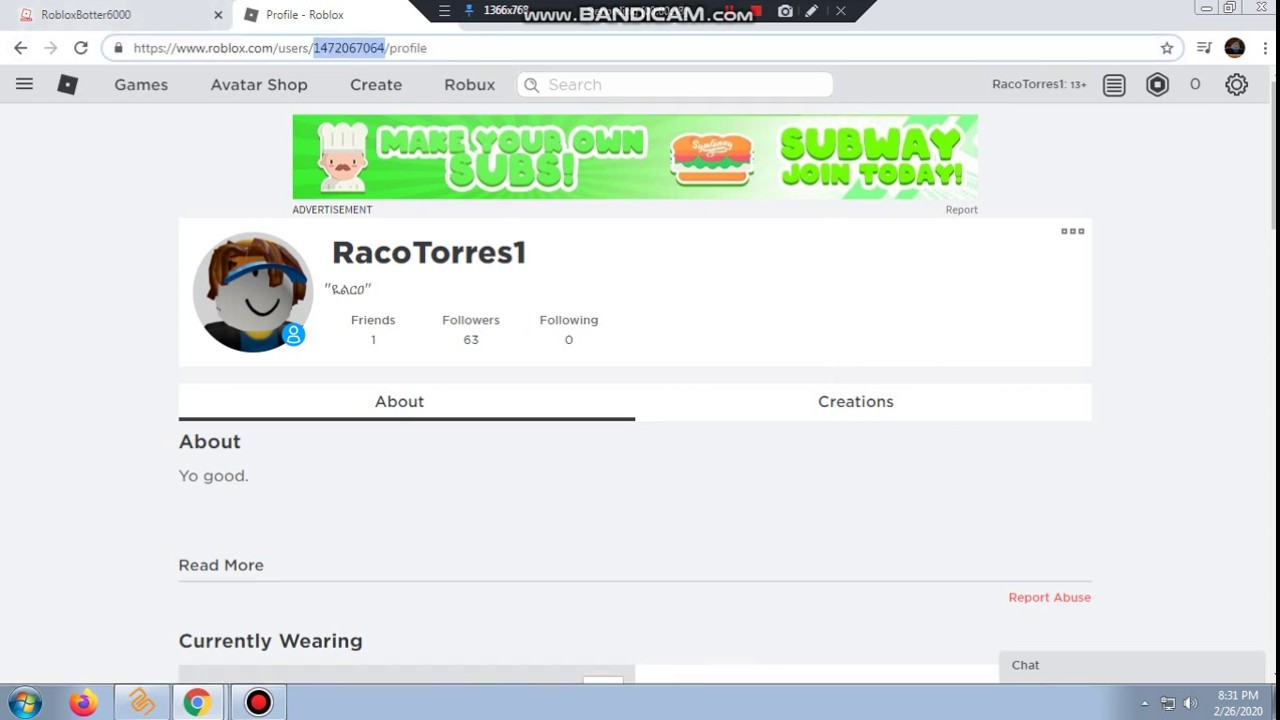Click the Report Abuse link
The height and width of the screenshot is (720, 1280).
pos(1049,597)
